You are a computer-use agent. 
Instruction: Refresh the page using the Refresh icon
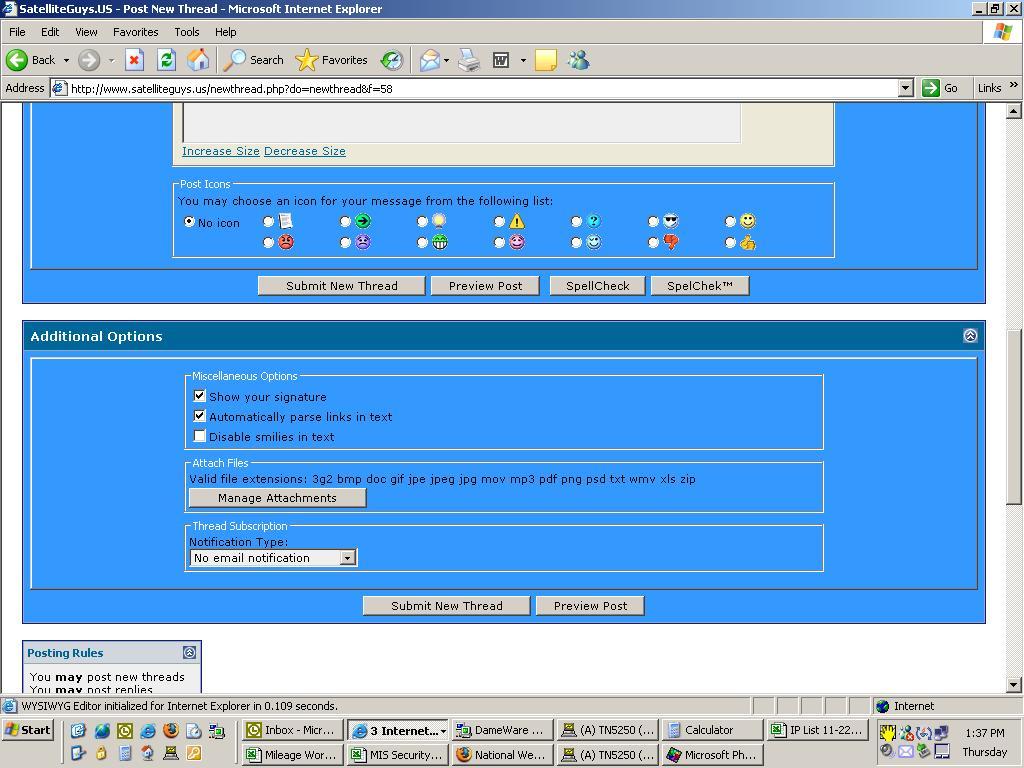coord(167,60)
